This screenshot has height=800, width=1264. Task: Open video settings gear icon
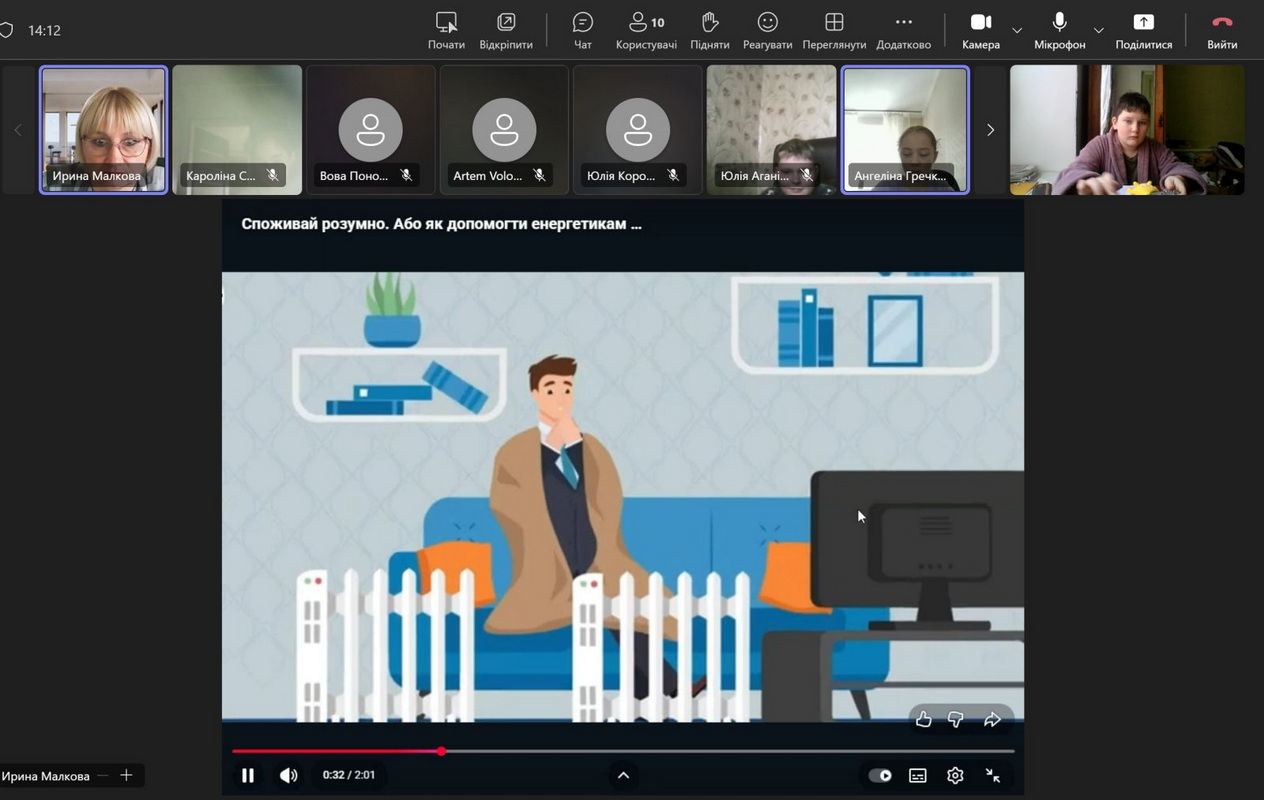pyautogui.click(x=955, y=775)
